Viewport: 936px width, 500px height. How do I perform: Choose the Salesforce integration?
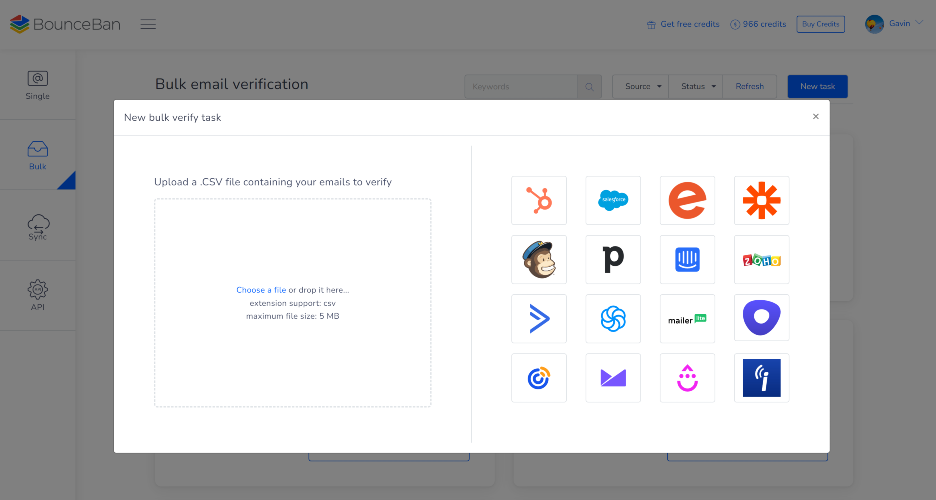pos(613,201)
